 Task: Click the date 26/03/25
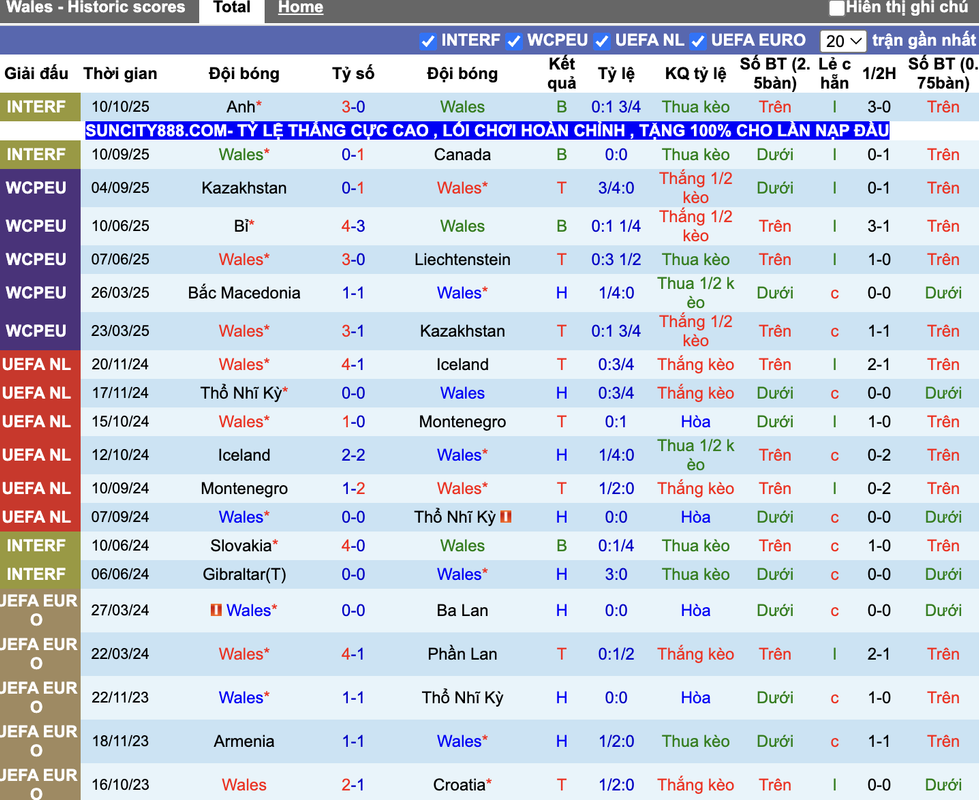click(121, 293)
